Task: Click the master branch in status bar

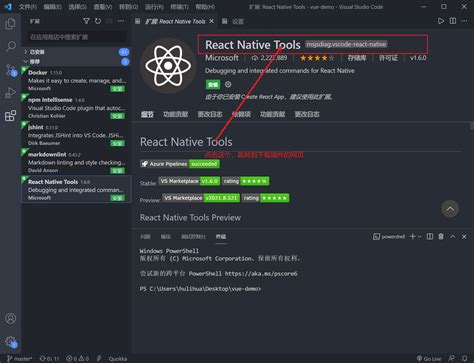Action: tap(20, 359)
